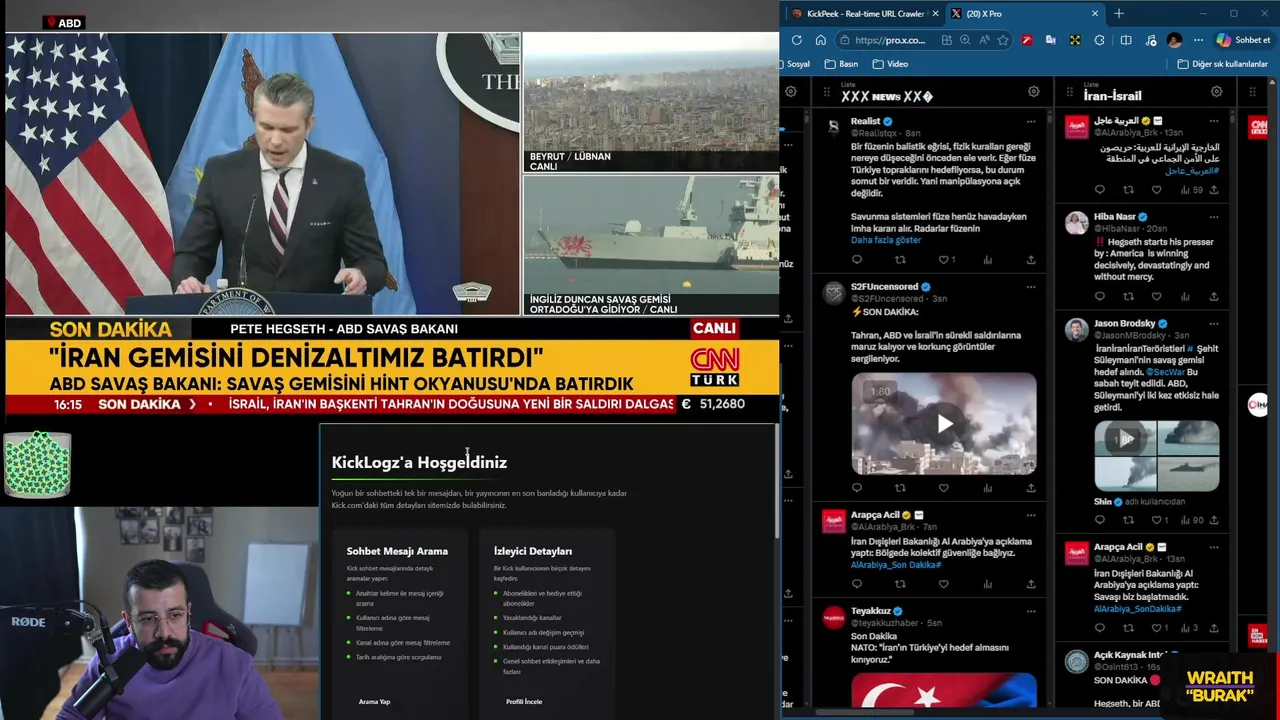
Task: Like the S2FUncensored tweet
Action: 943,488
